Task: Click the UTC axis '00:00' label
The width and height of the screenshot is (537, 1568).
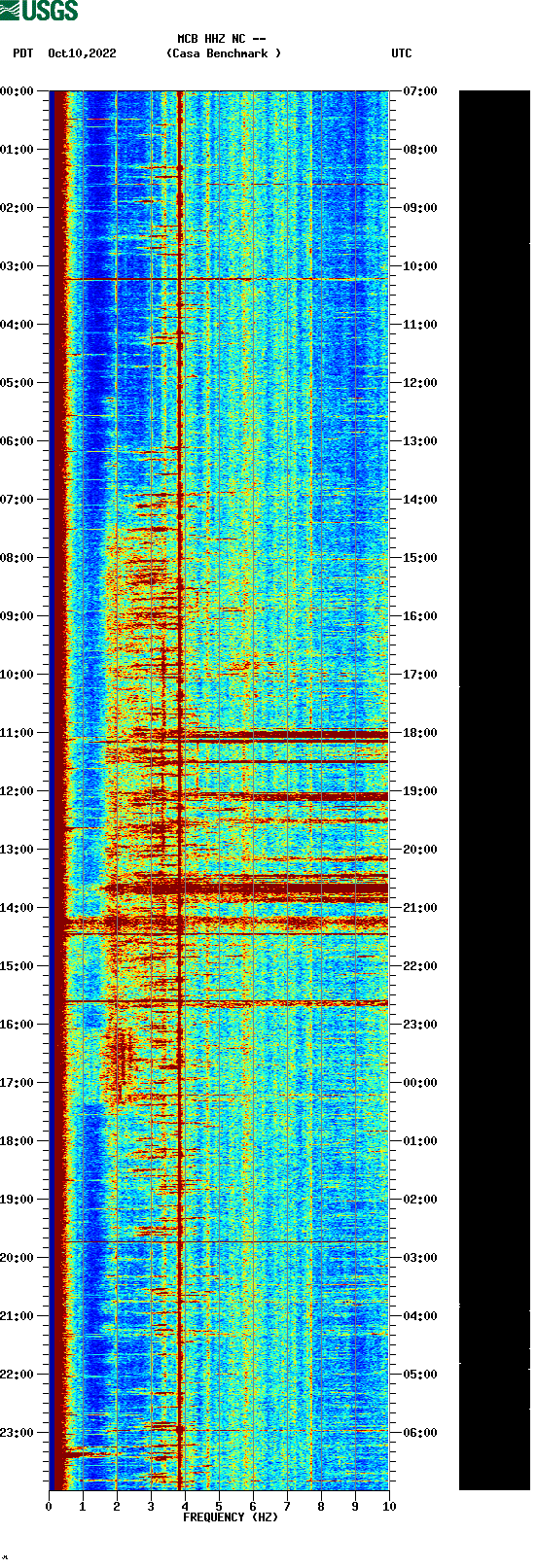Action: 420,1083
